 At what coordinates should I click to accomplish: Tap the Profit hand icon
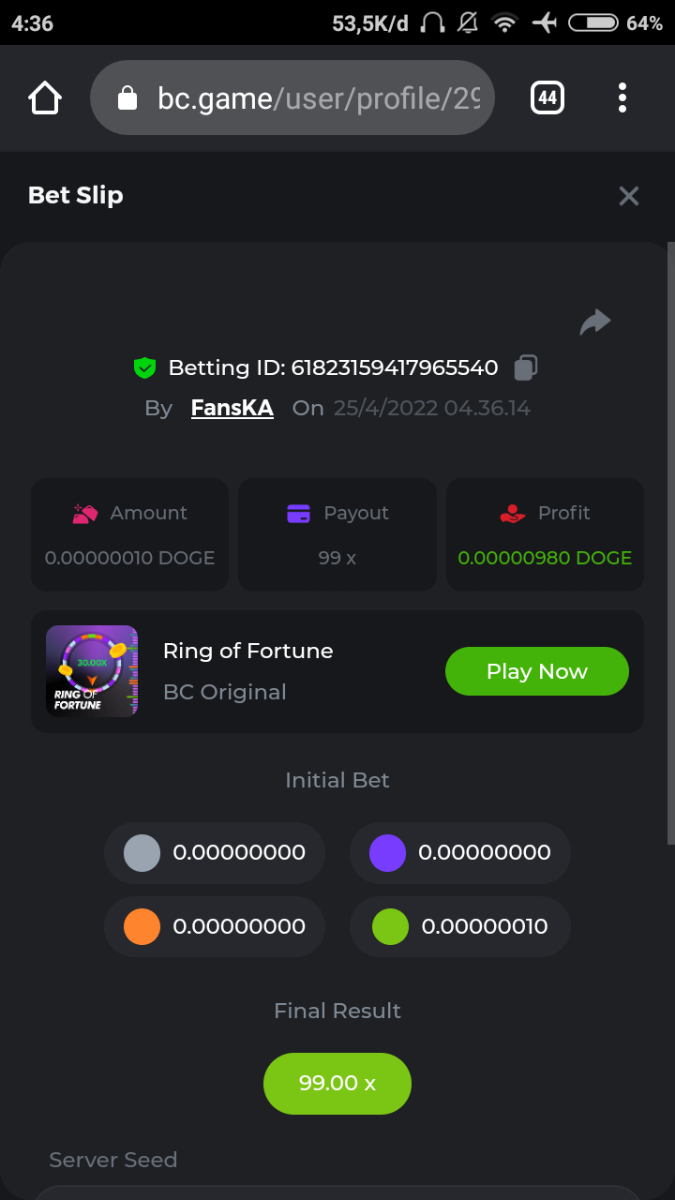512,513
